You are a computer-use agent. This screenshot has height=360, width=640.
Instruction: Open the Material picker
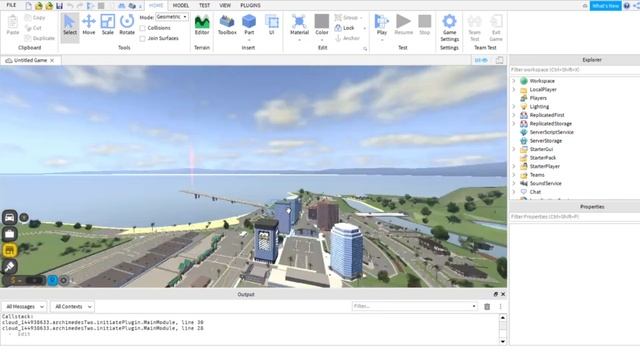299,25
